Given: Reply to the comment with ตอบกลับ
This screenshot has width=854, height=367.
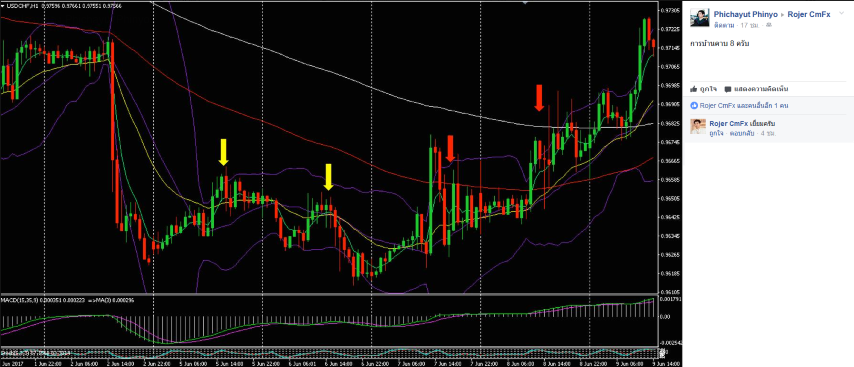Looking at the screenshot, I should [x=743, y=133].
